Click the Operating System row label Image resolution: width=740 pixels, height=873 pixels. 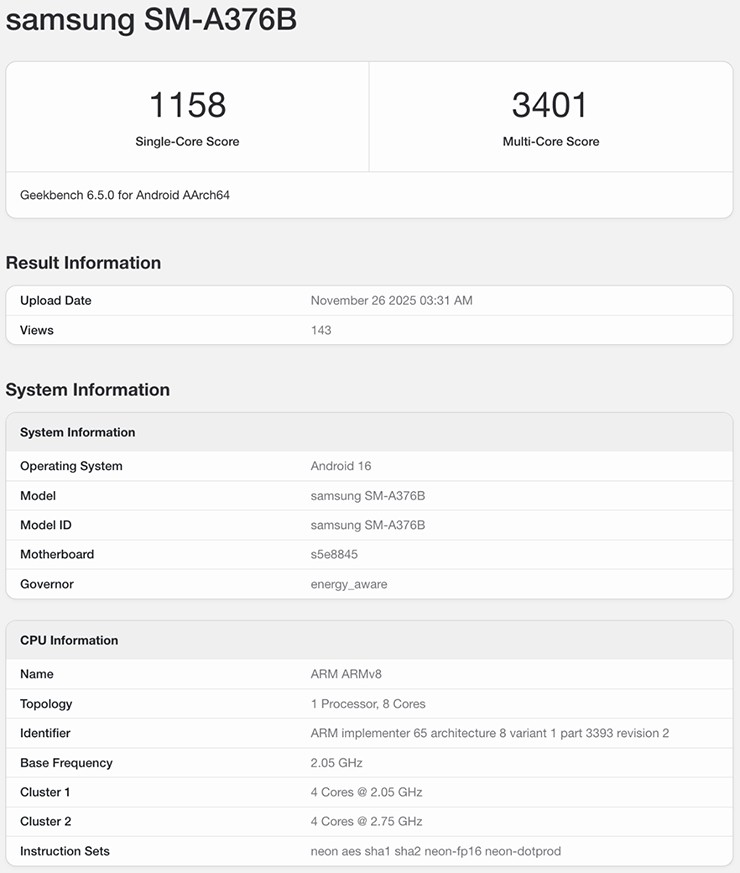[x=71, y=466]
